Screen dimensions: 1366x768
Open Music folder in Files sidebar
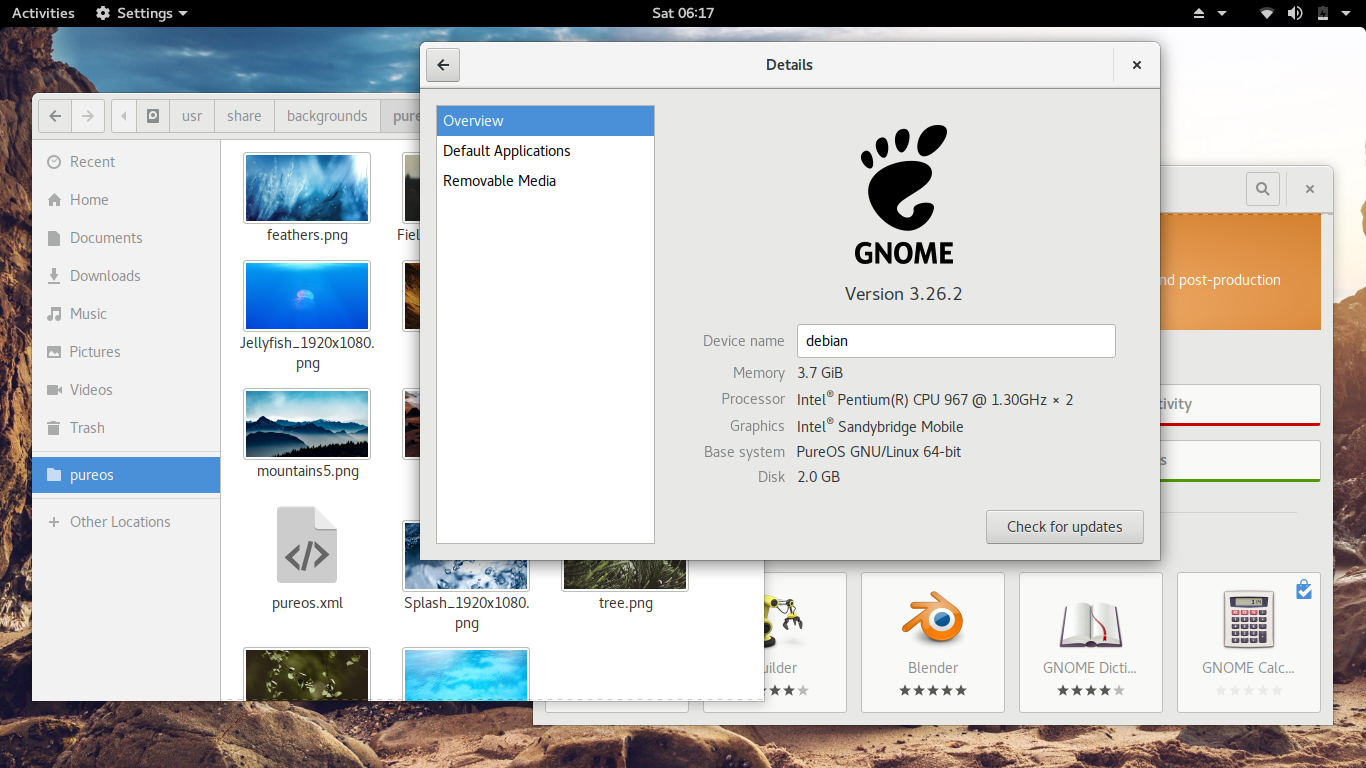pyautogui.click(x=126, y=314)
